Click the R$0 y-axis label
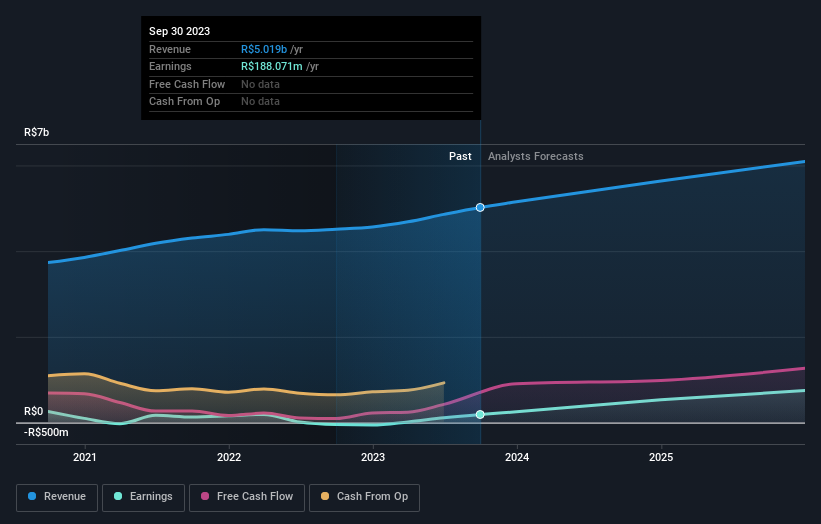Screen dimensions: 821x524 pos(34,411)
